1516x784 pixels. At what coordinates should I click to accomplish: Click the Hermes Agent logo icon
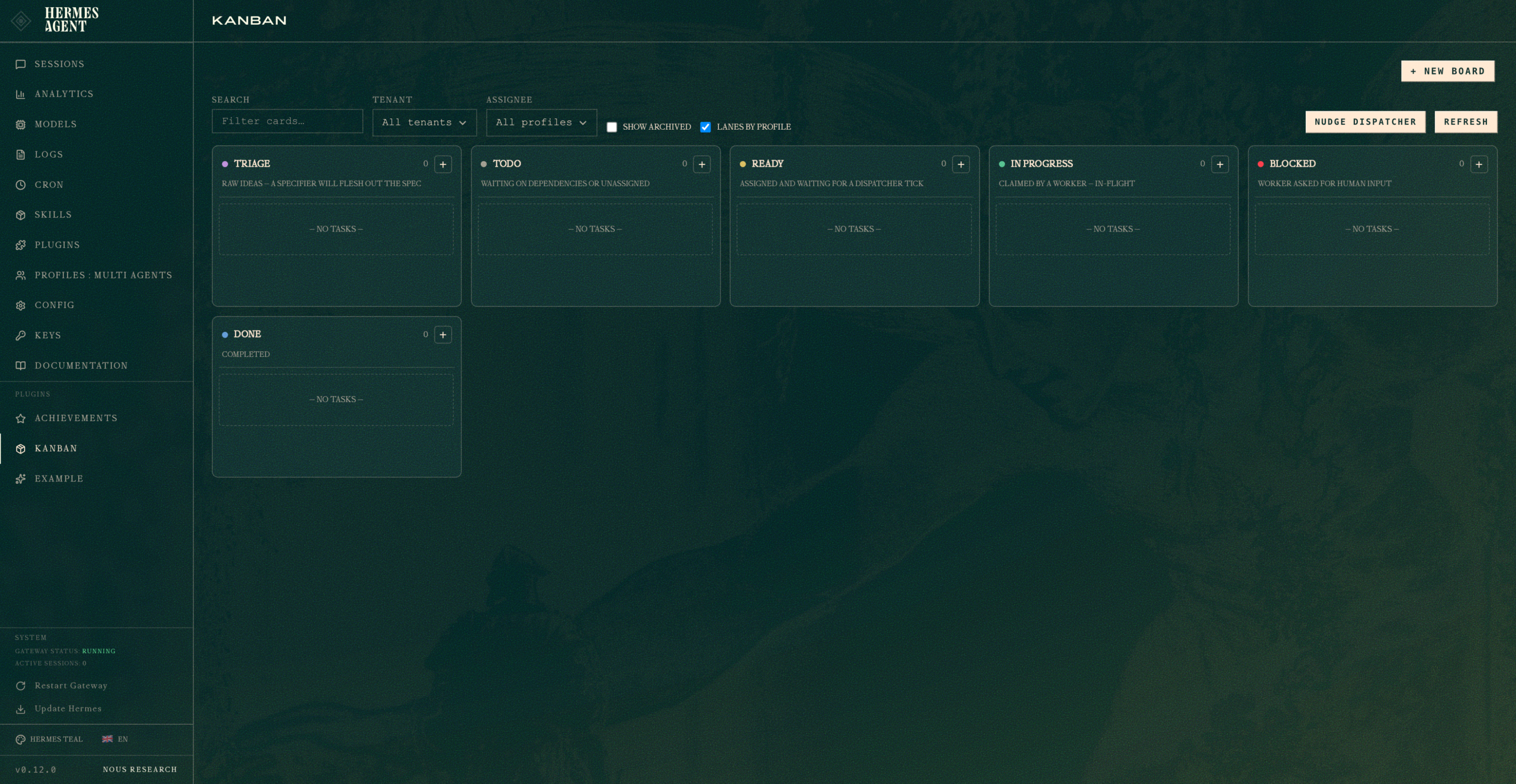point(21,21)
